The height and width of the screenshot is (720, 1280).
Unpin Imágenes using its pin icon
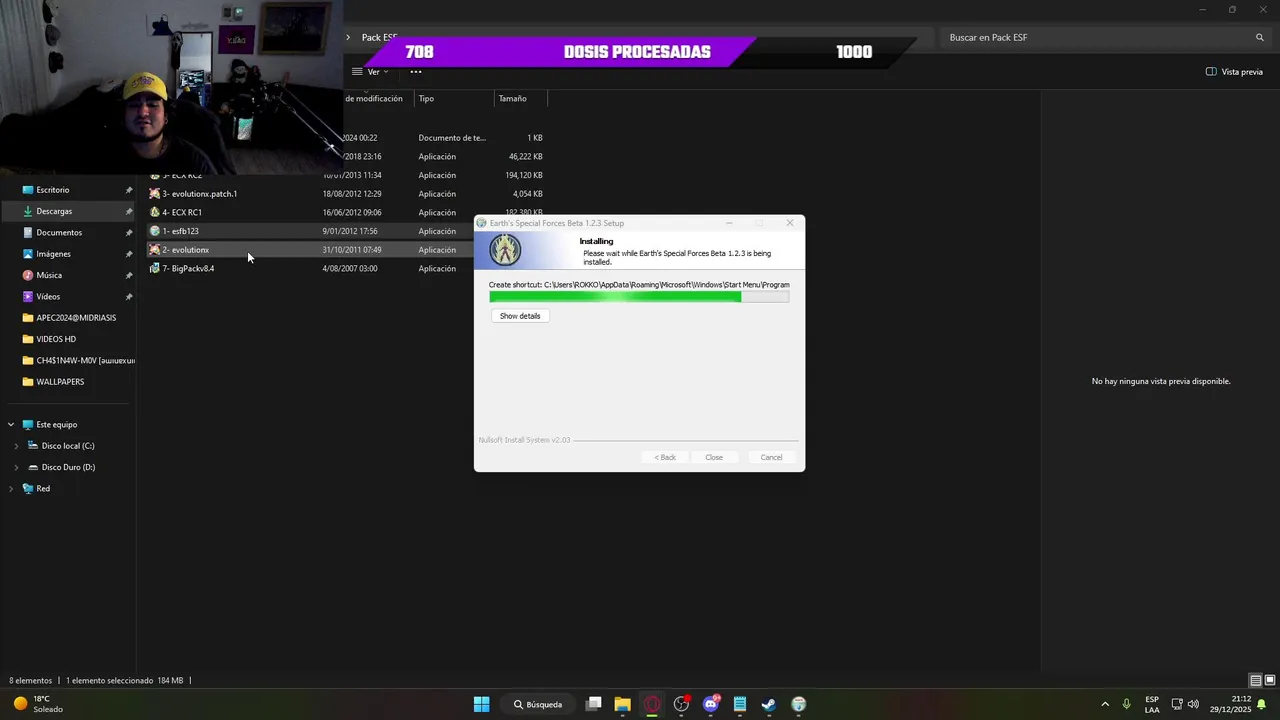click(129, 254)
